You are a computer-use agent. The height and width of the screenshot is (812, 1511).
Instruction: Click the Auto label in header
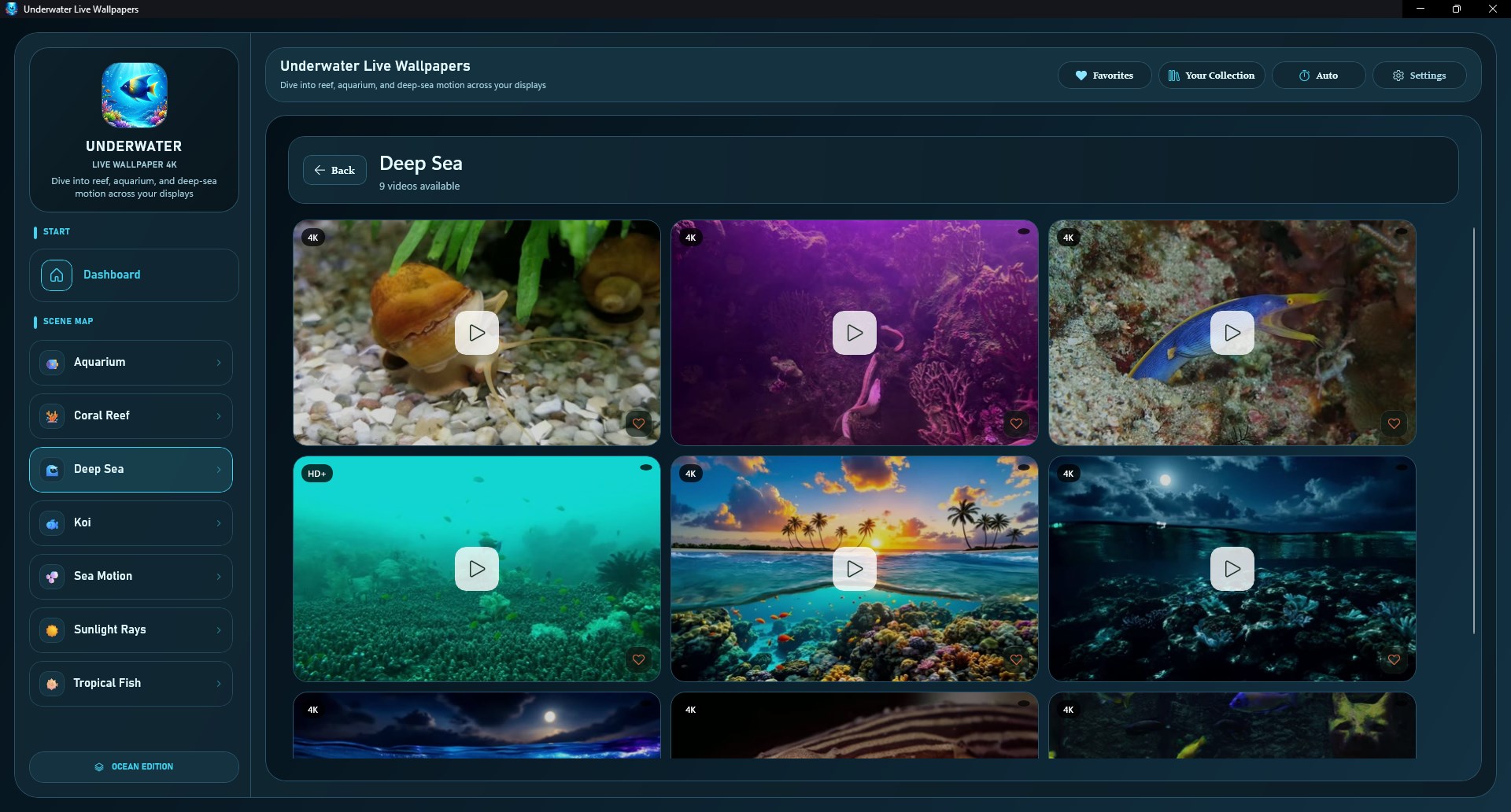click(x=1327, y=76)
